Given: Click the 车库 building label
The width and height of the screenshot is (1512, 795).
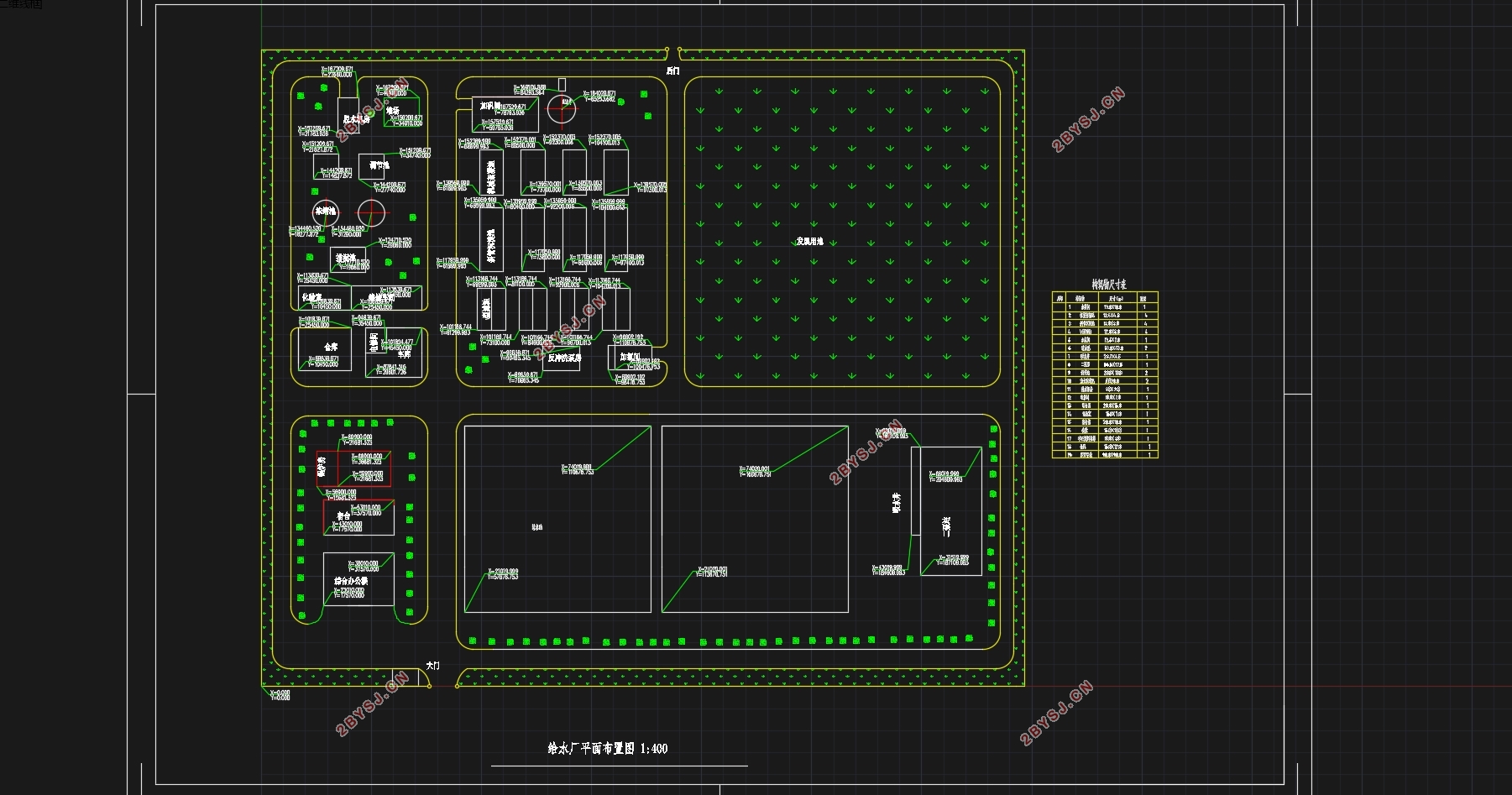Looking at the screenshot, I should 404,354.
